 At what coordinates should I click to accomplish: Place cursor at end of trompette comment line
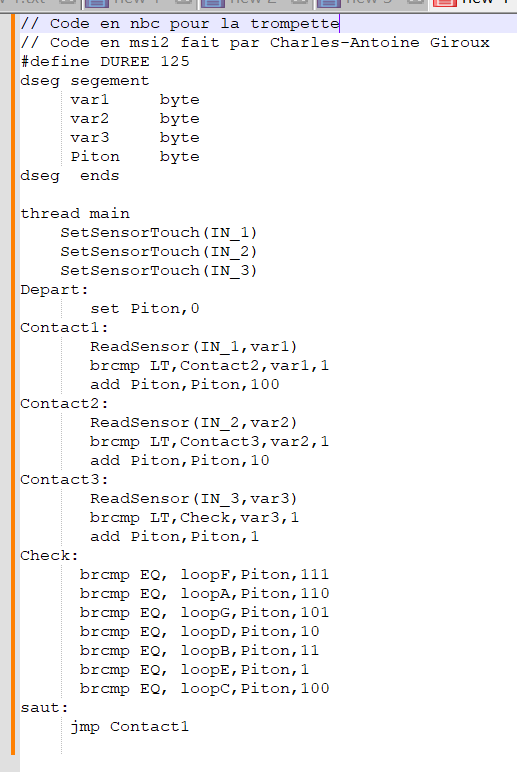pos(340,23)
